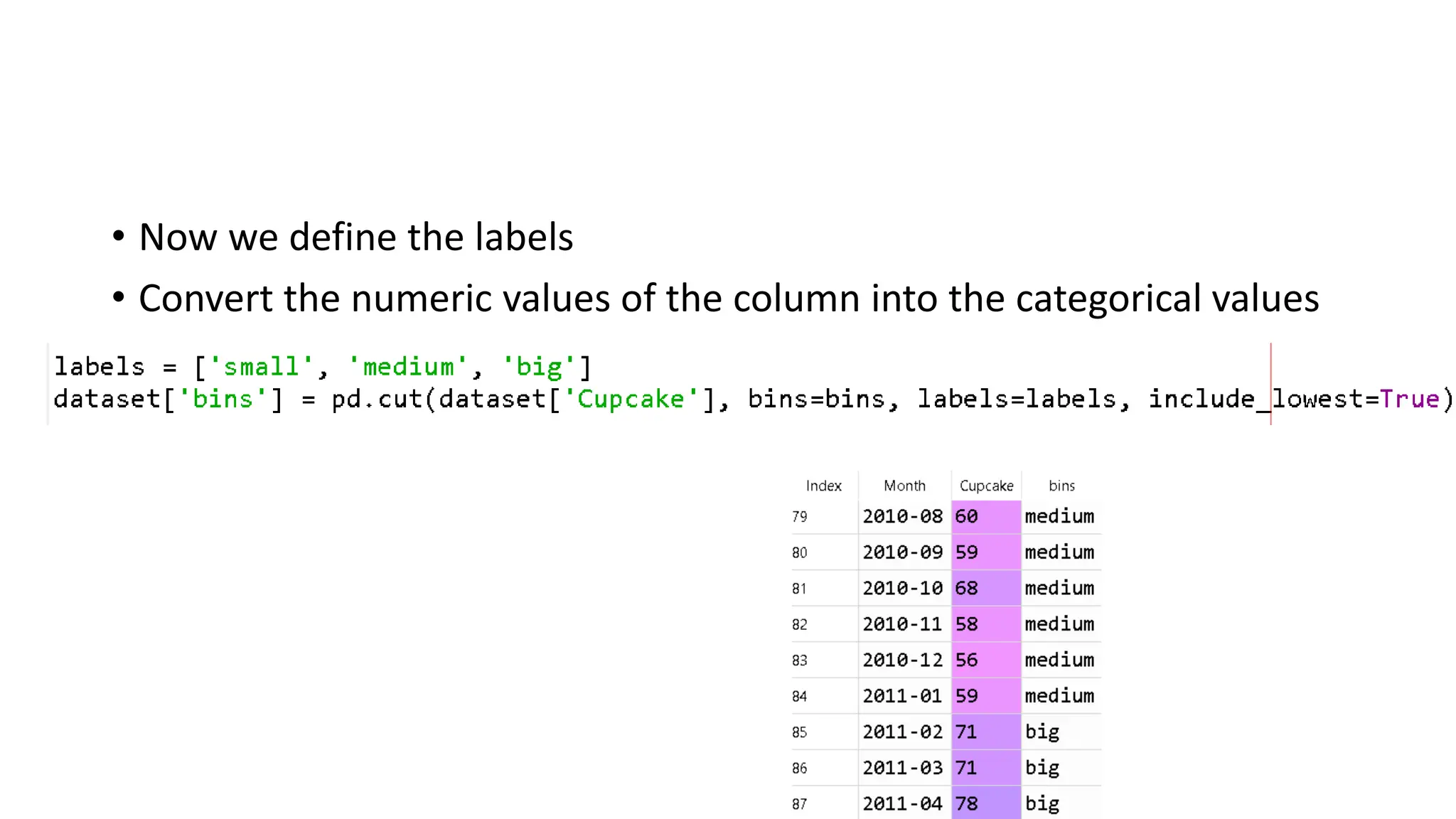Click the month cell 2011-04

pyautogui.click(x=903, y=803)
